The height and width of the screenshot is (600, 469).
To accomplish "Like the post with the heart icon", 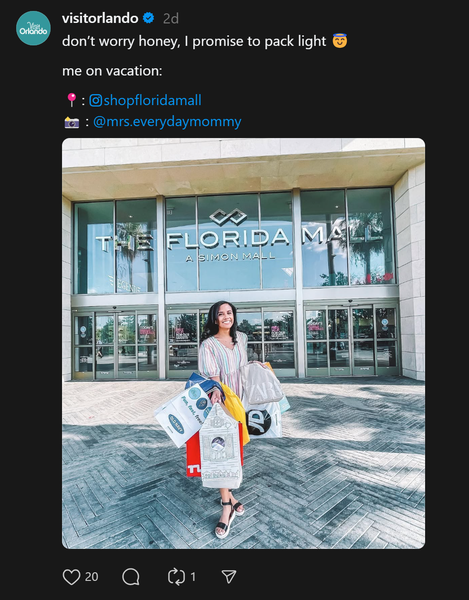I will click(x=72, y=577).
